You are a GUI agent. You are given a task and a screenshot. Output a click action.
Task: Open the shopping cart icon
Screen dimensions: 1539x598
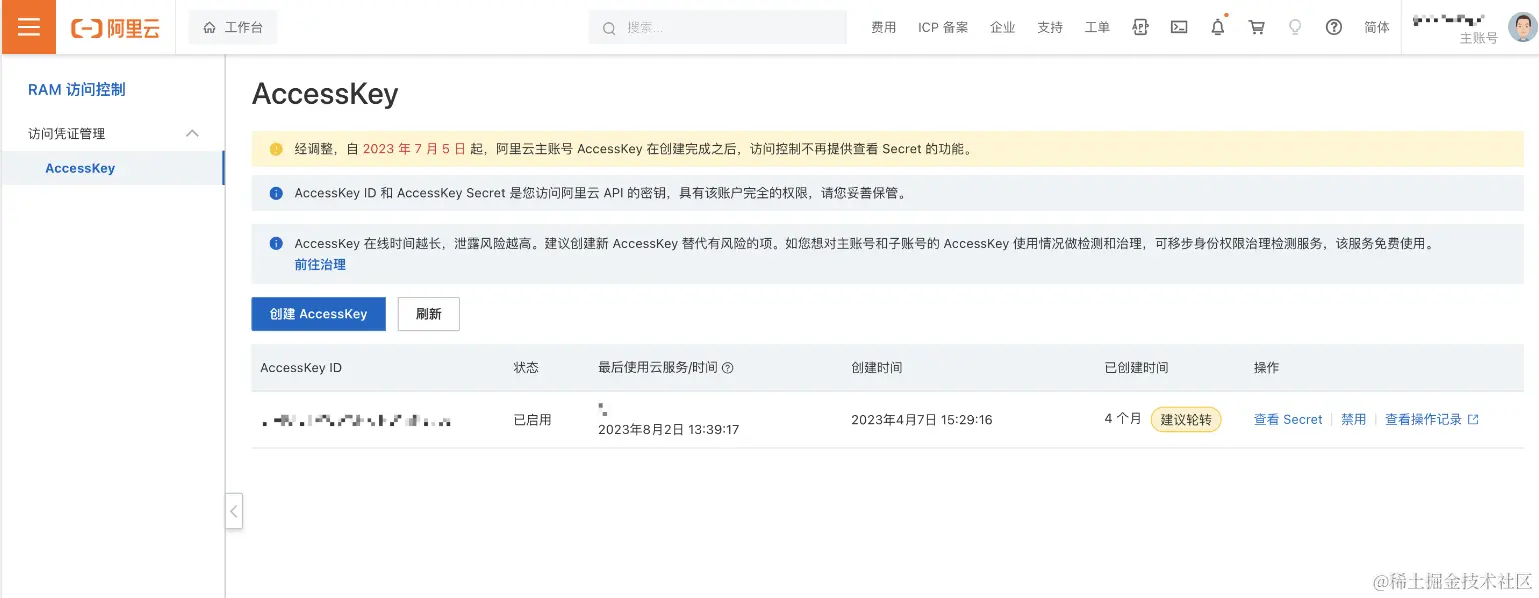(x=1257, y=28)
